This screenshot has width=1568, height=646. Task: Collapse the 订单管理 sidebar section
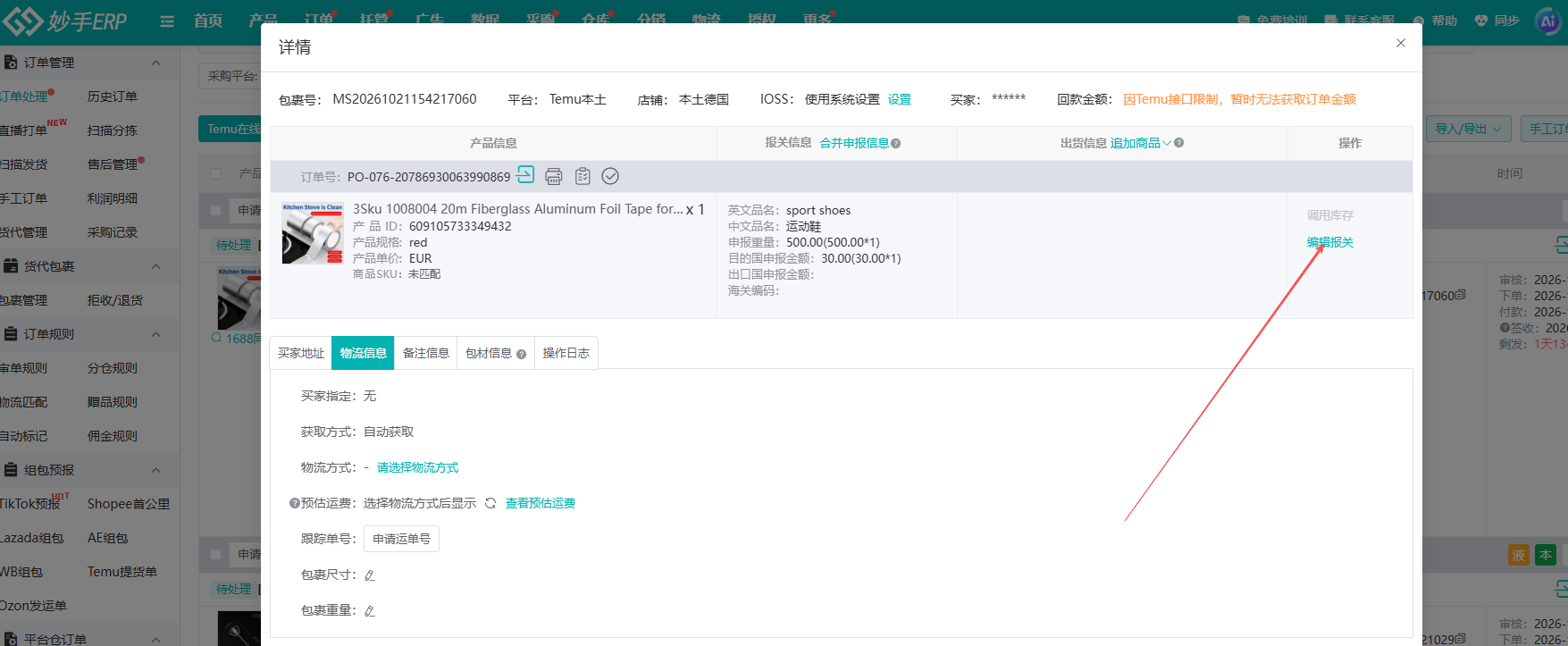[156, 63]
